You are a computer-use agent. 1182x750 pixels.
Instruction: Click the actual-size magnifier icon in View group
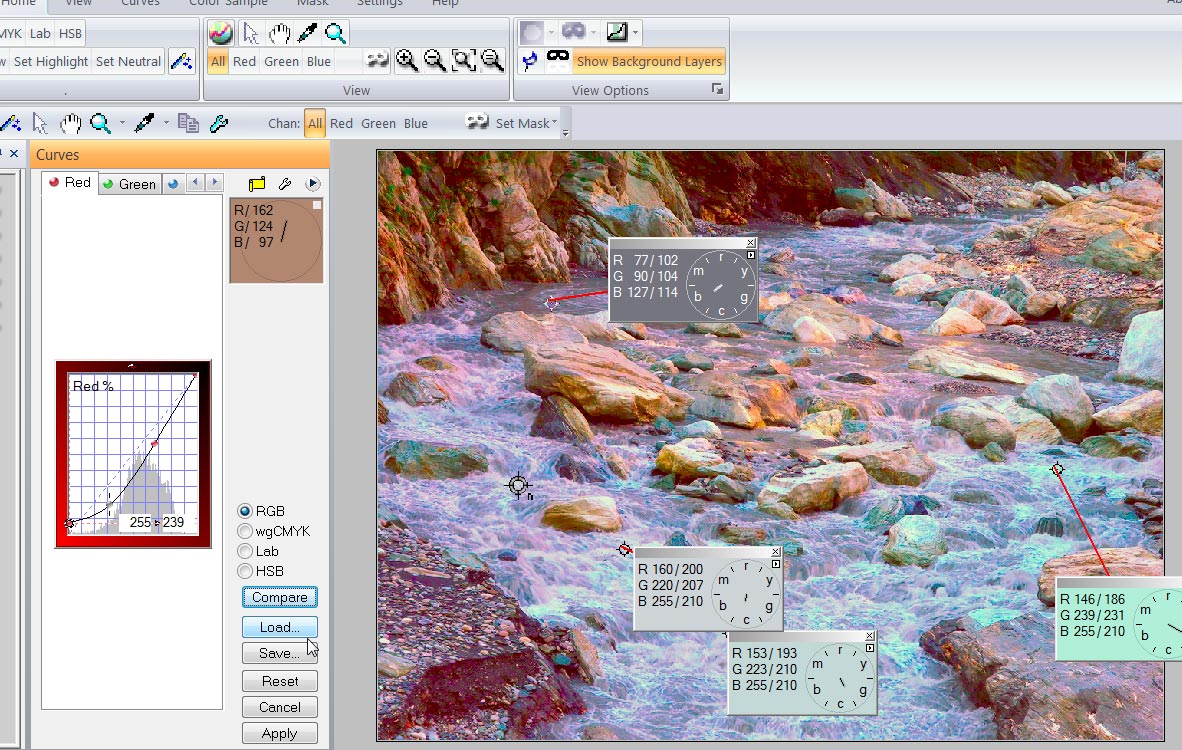(x=491, y=60)
